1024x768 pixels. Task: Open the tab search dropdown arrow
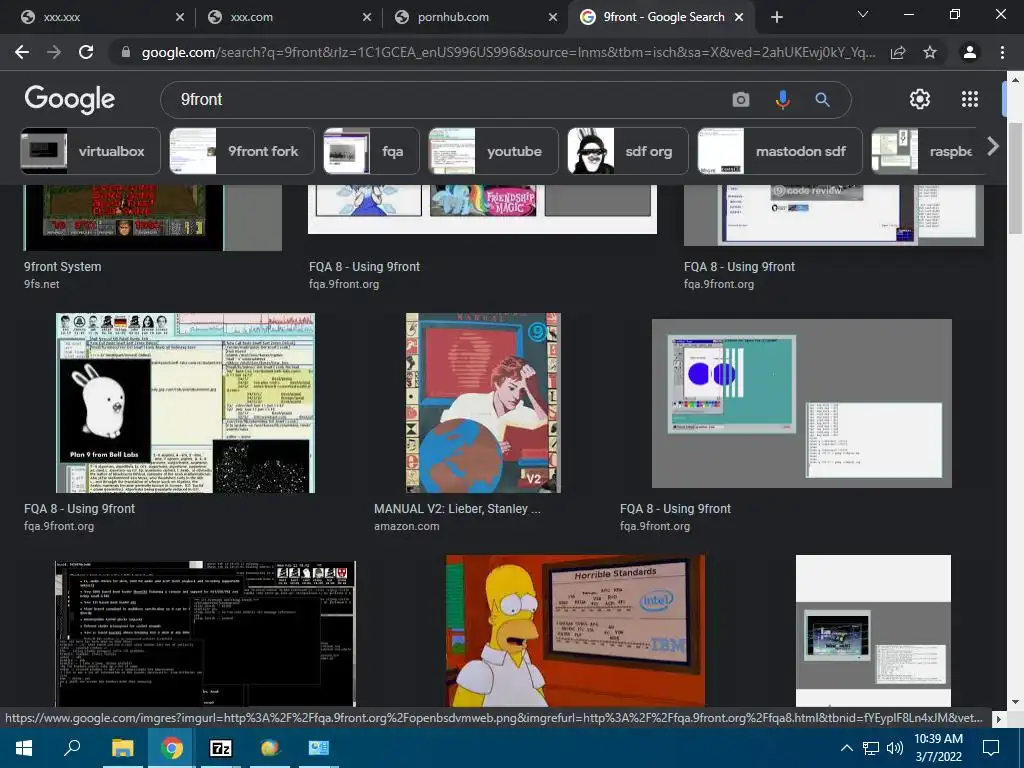coord(863,14)
